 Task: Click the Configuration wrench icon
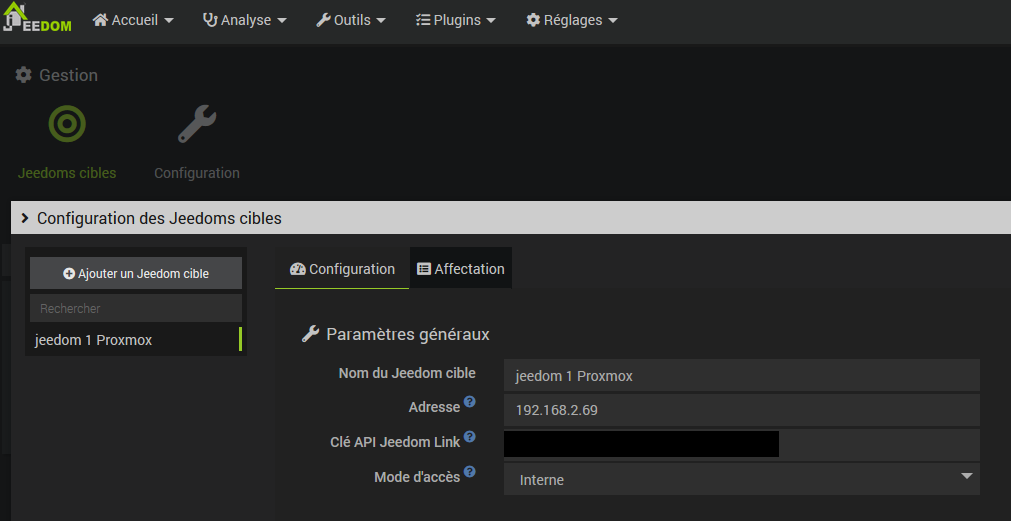click(197, 124)
